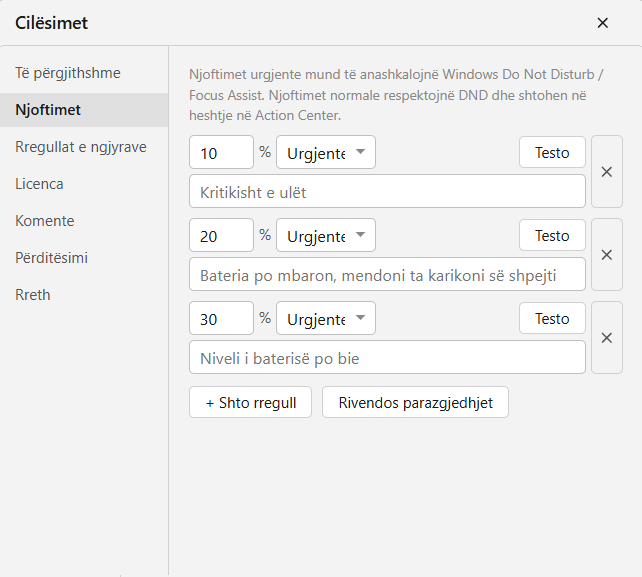Show the Rreth section
642x577 pixels.
(x=84, y=295)
